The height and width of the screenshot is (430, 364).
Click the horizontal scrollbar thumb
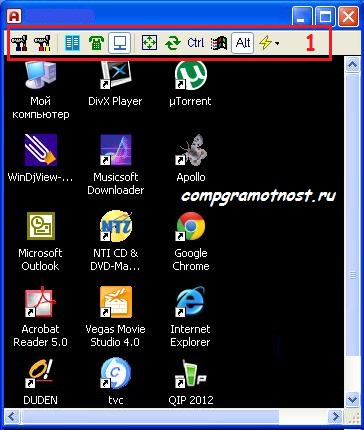[x=150, y=416]
